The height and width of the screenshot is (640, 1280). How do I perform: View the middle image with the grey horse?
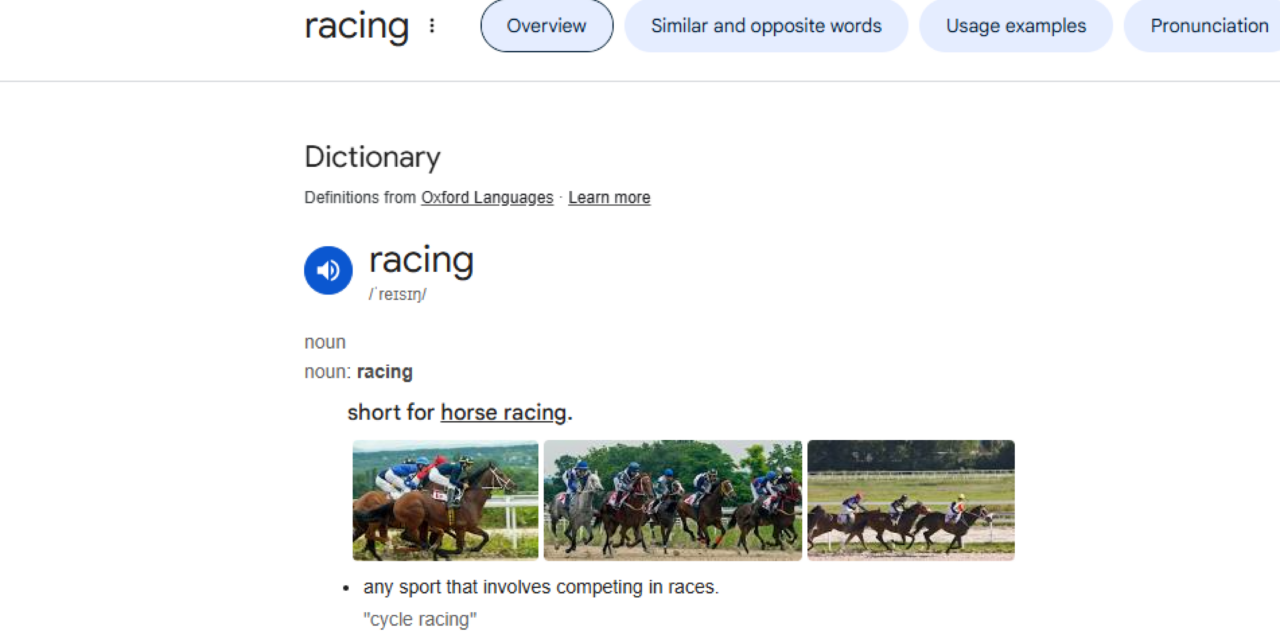tap(673, 500)
